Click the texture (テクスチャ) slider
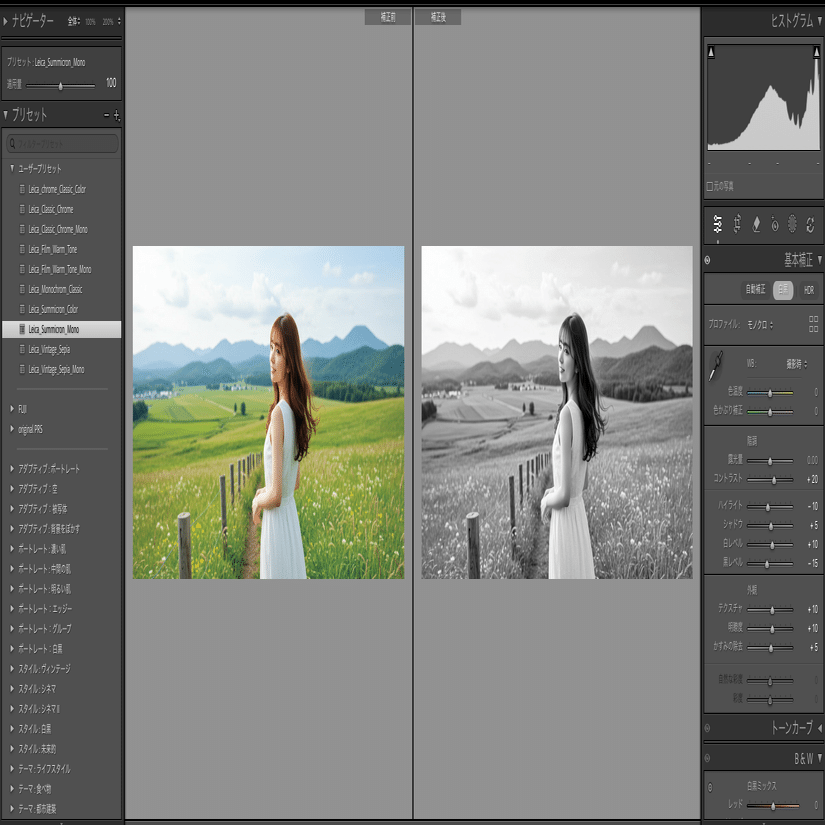Image resolution: width=825 pixels, height=825 pixels. [770, 610]
